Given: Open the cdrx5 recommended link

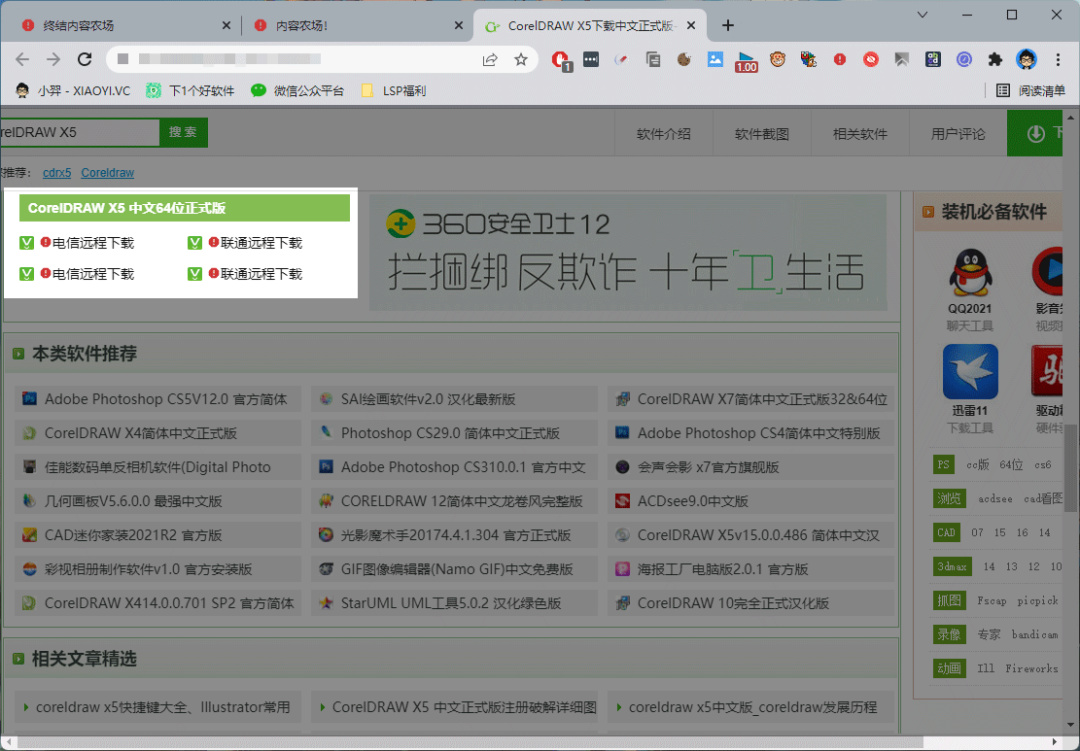Looking at the screenshot, I should (x=57, y=173).
